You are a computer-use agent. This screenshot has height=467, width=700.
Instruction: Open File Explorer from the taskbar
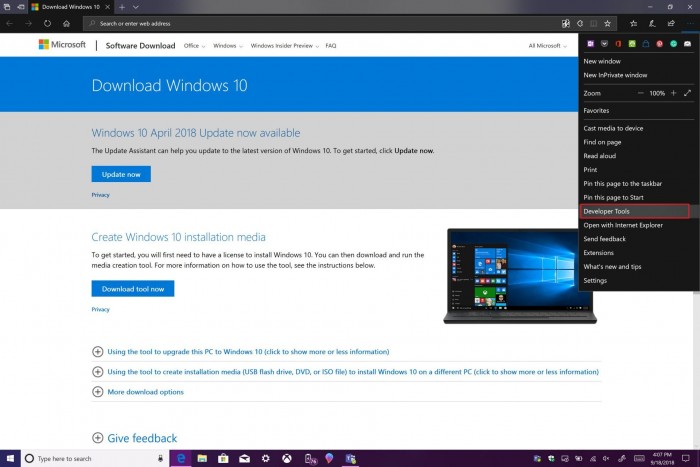(202, 459)
